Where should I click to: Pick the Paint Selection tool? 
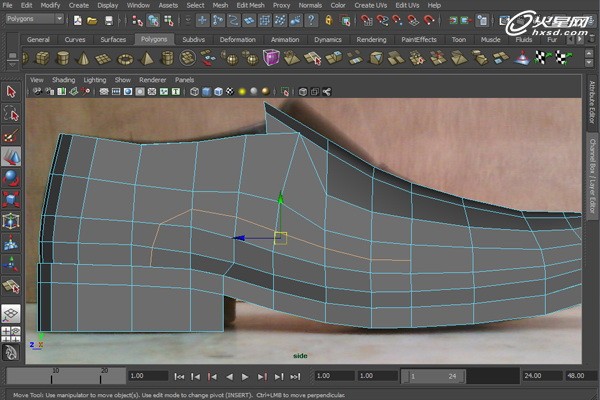click(x=11, y=136)
